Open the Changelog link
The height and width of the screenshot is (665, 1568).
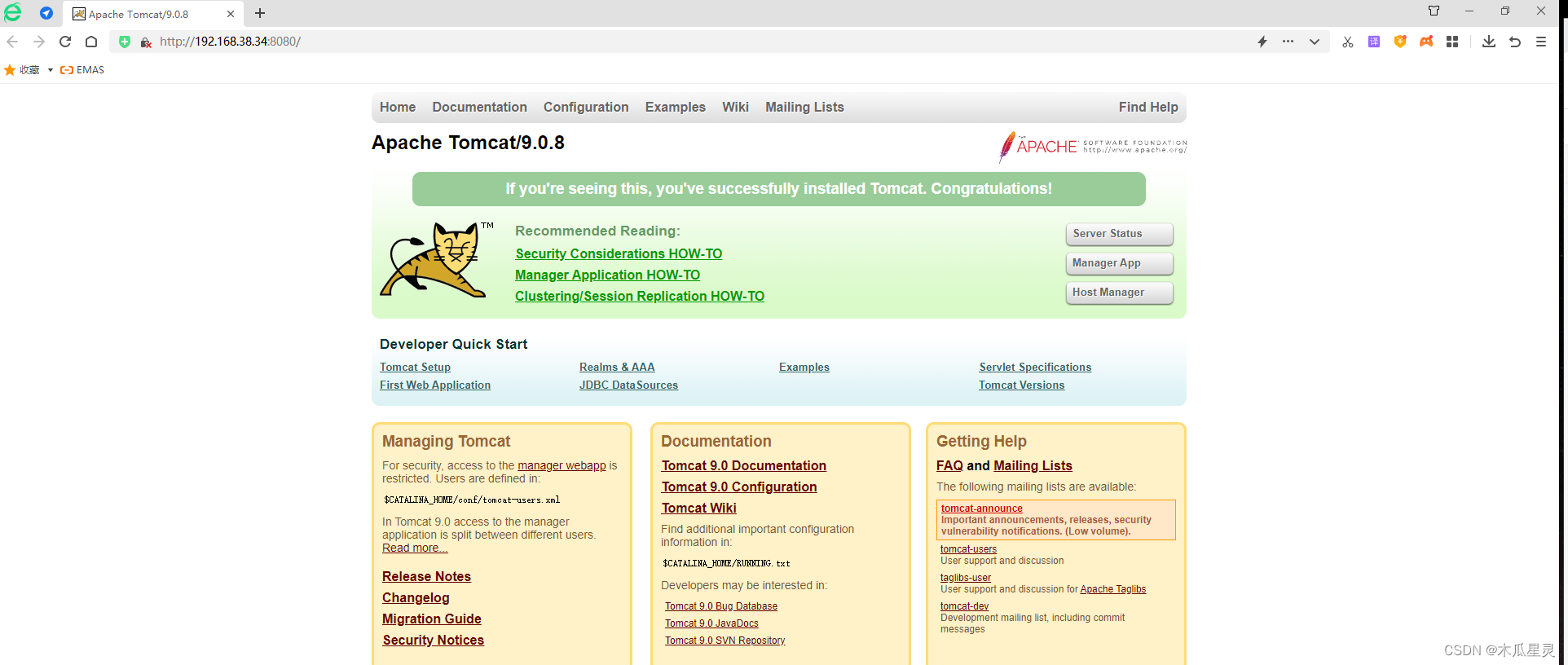click(416, 598)
